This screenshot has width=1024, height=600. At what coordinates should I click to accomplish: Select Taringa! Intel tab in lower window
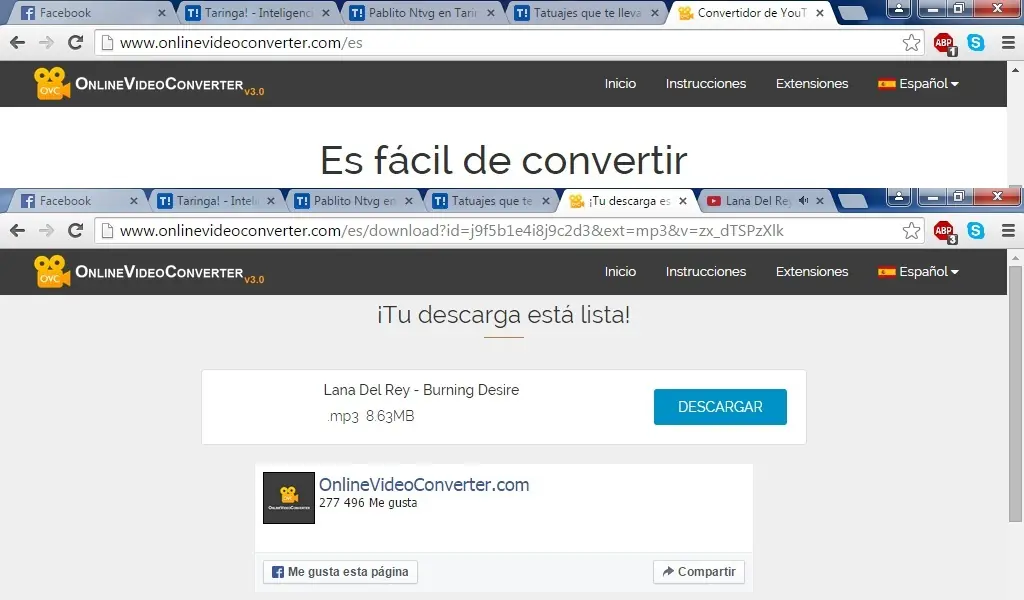click(x=216, y=201)
